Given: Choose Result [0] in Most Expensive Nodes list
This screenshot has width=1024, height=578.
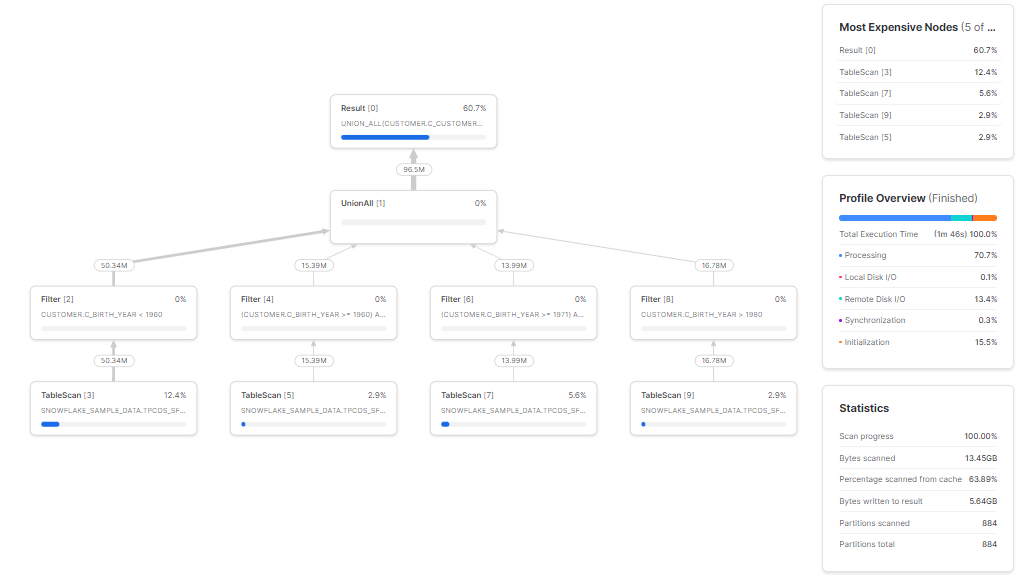Looking at the screenshot, I should 917,50.
